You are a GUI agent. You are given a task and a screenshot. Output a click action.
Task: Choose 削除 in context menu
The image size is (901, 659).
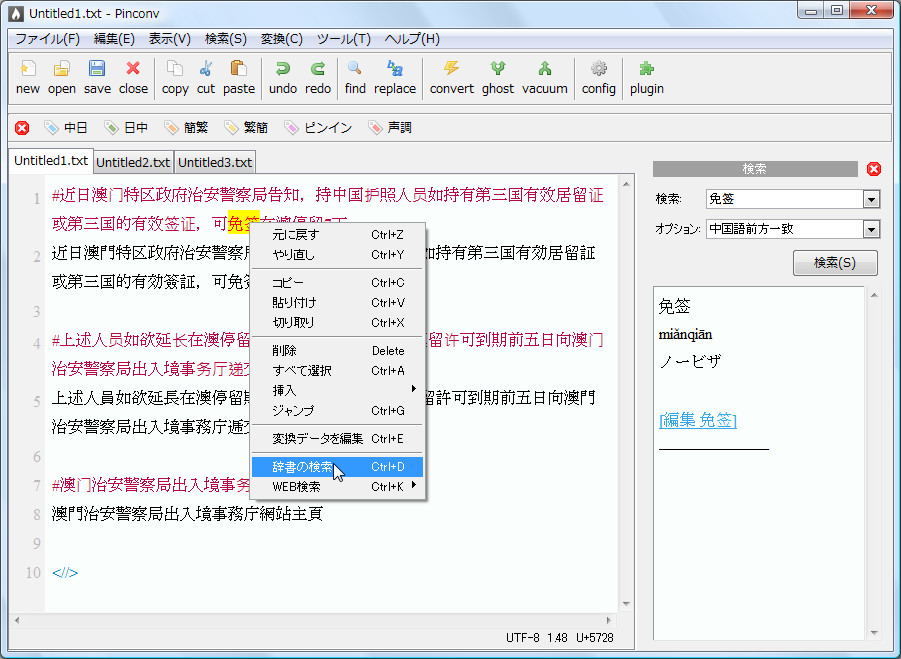(x=338, y=350)
